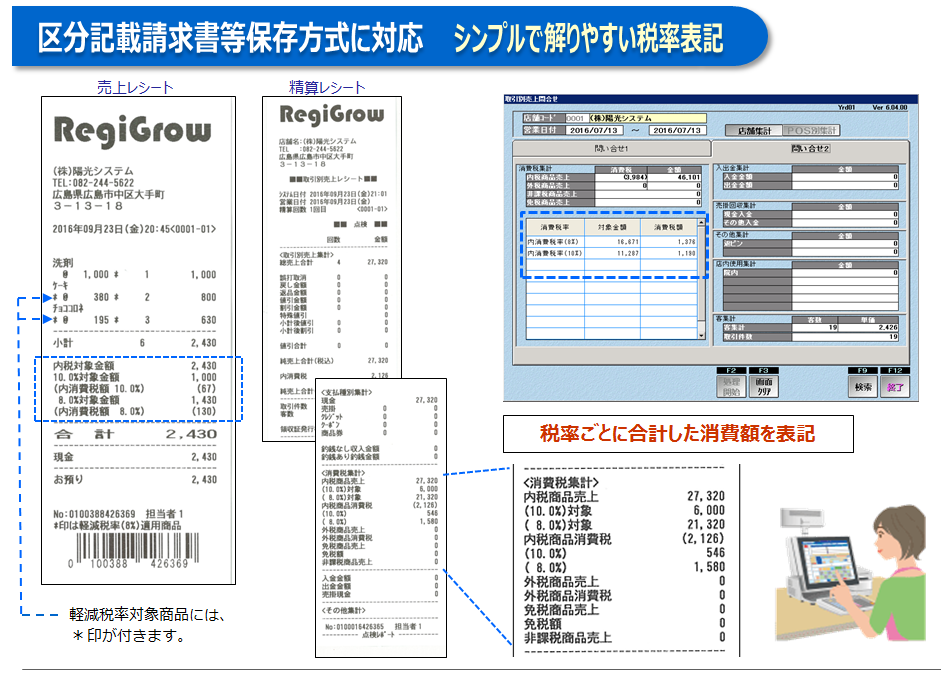Click the store name field (株)陽光システム
This screenshot has height=675, width=941.
tap(647, 118)
